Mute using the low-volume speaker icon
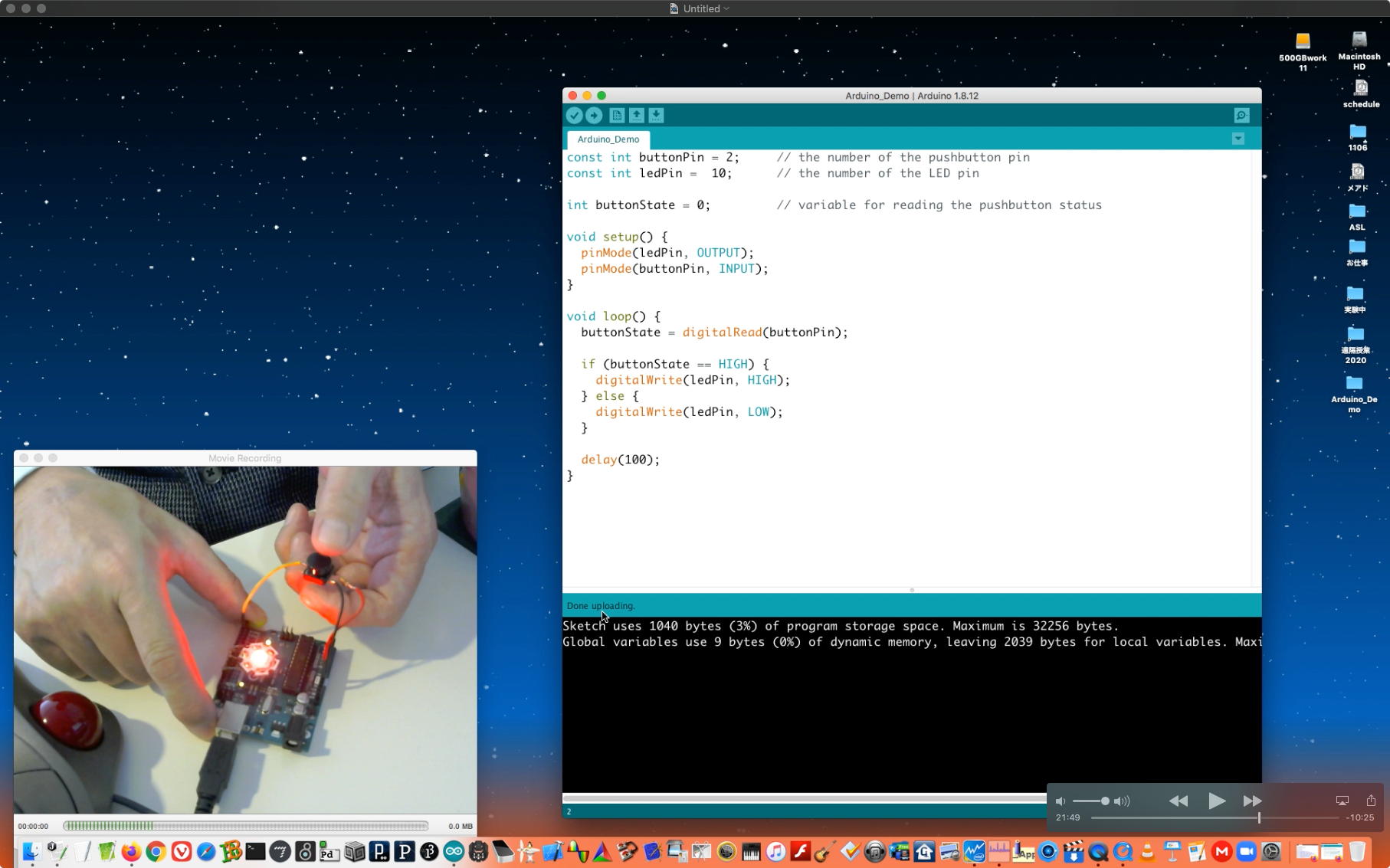This screenshot has width=1390, height=868. [x=1061, y=801]
